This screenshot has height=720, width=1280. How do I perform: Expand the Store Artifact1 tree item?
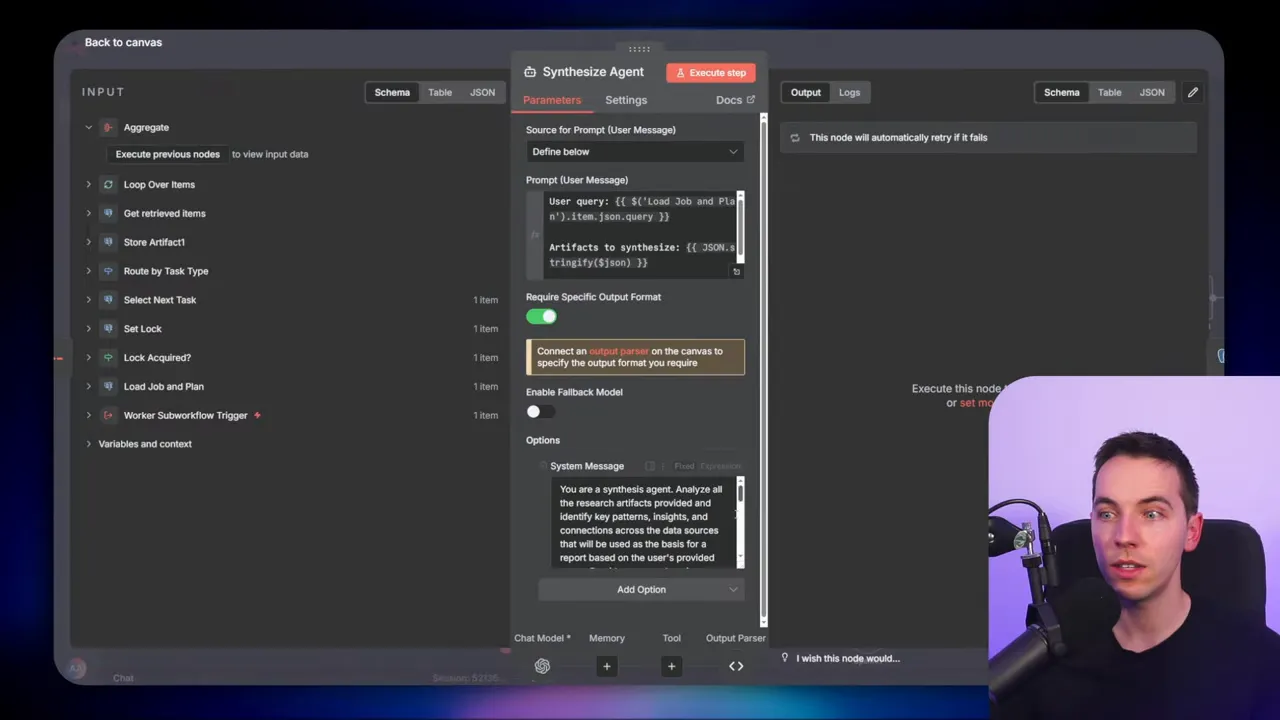tap(88, 242)
